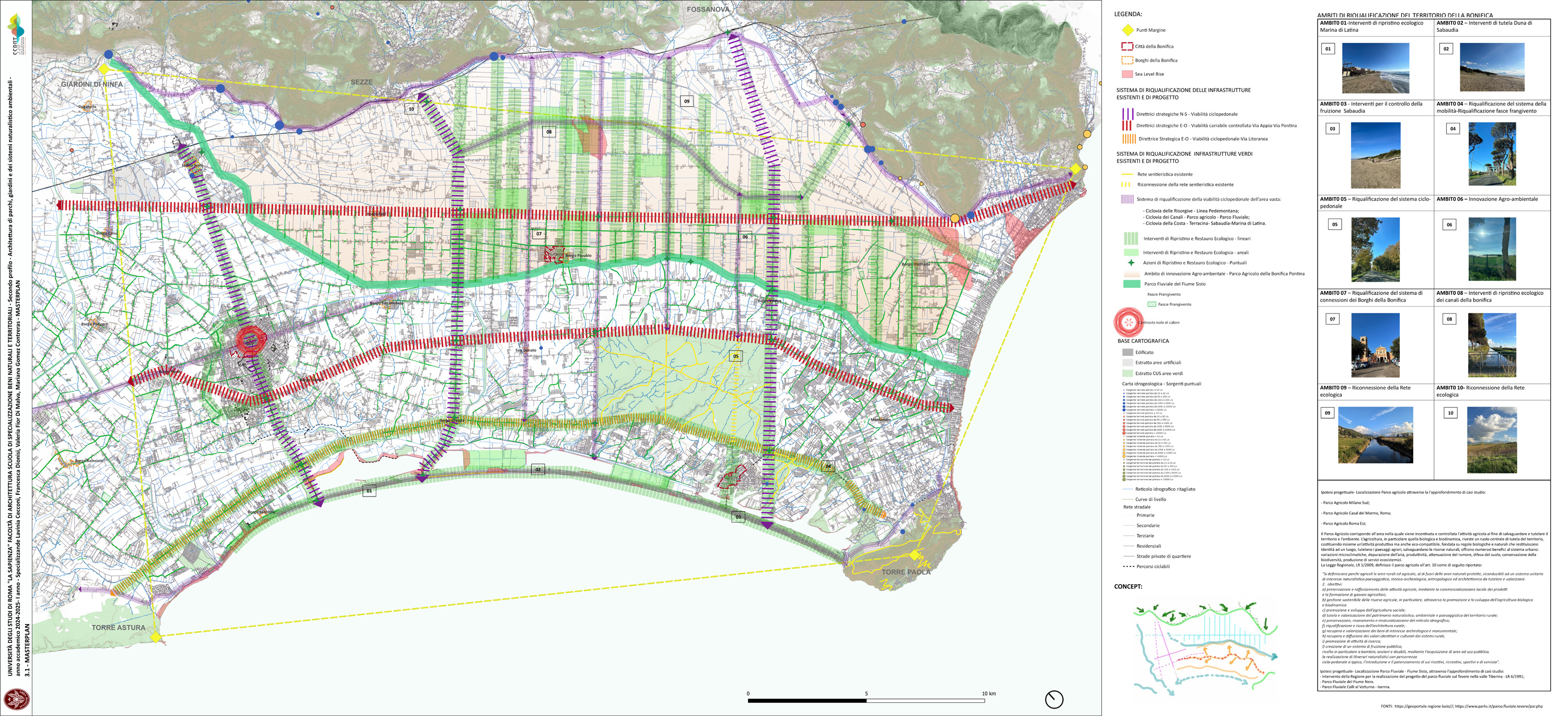Click the Edificato gray swatch
1568x716 pixels.
click(1128, 352)
